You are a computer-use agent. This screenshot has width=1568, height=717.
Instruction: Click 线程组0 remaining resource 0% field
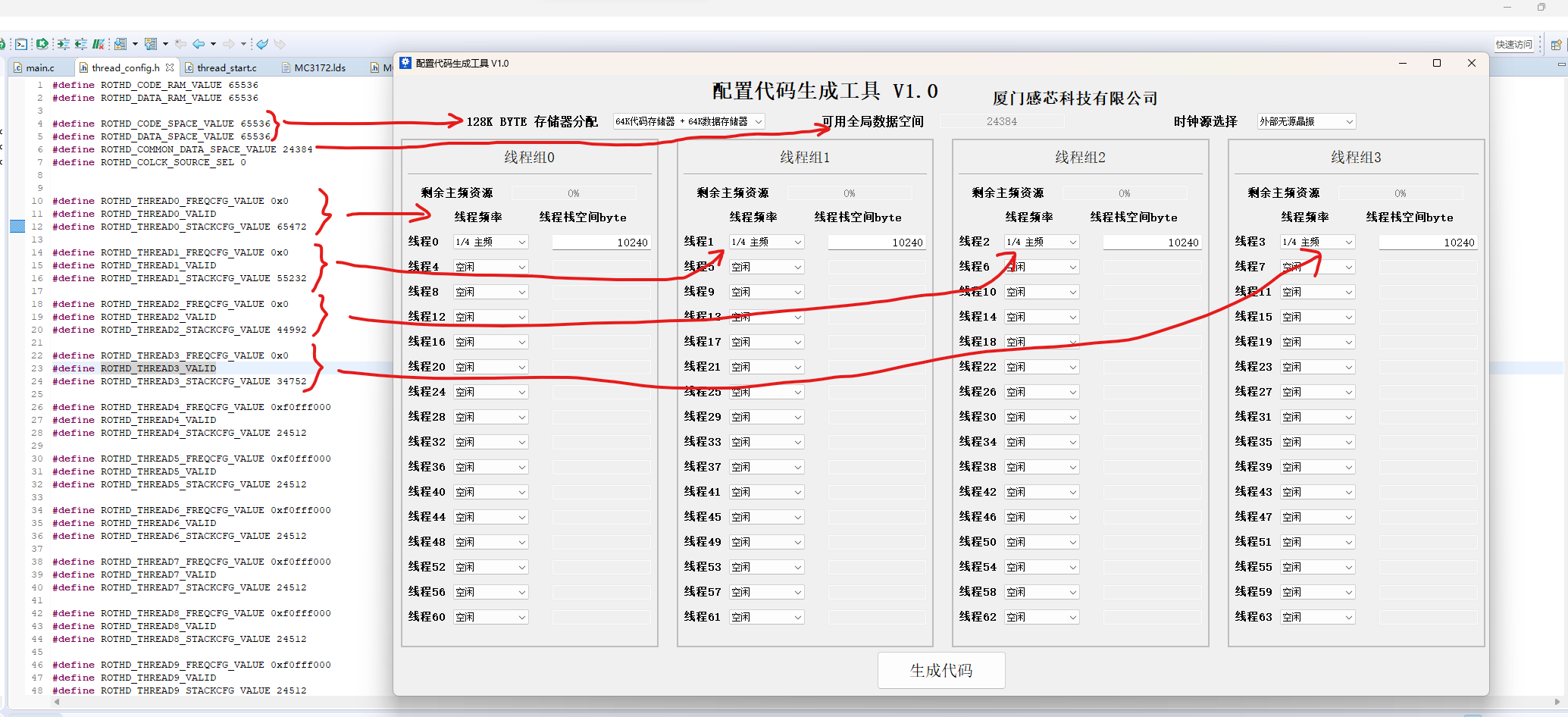click(574, 193)
